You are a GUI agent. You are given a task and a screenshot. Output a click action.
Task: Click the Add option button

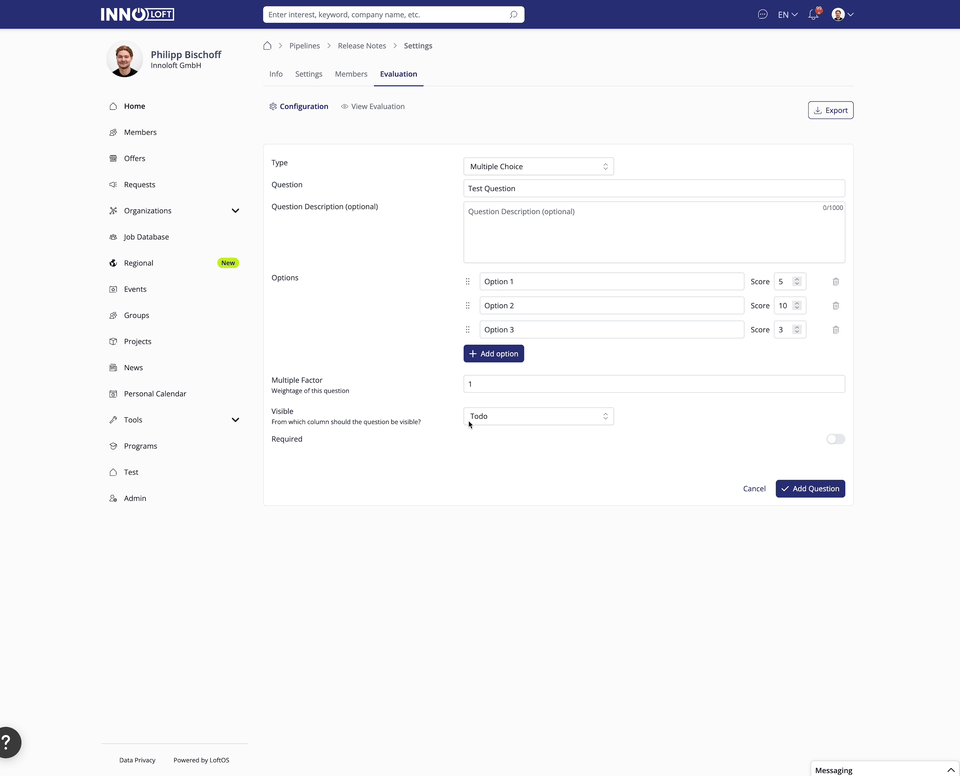click(x=493, y=354)
